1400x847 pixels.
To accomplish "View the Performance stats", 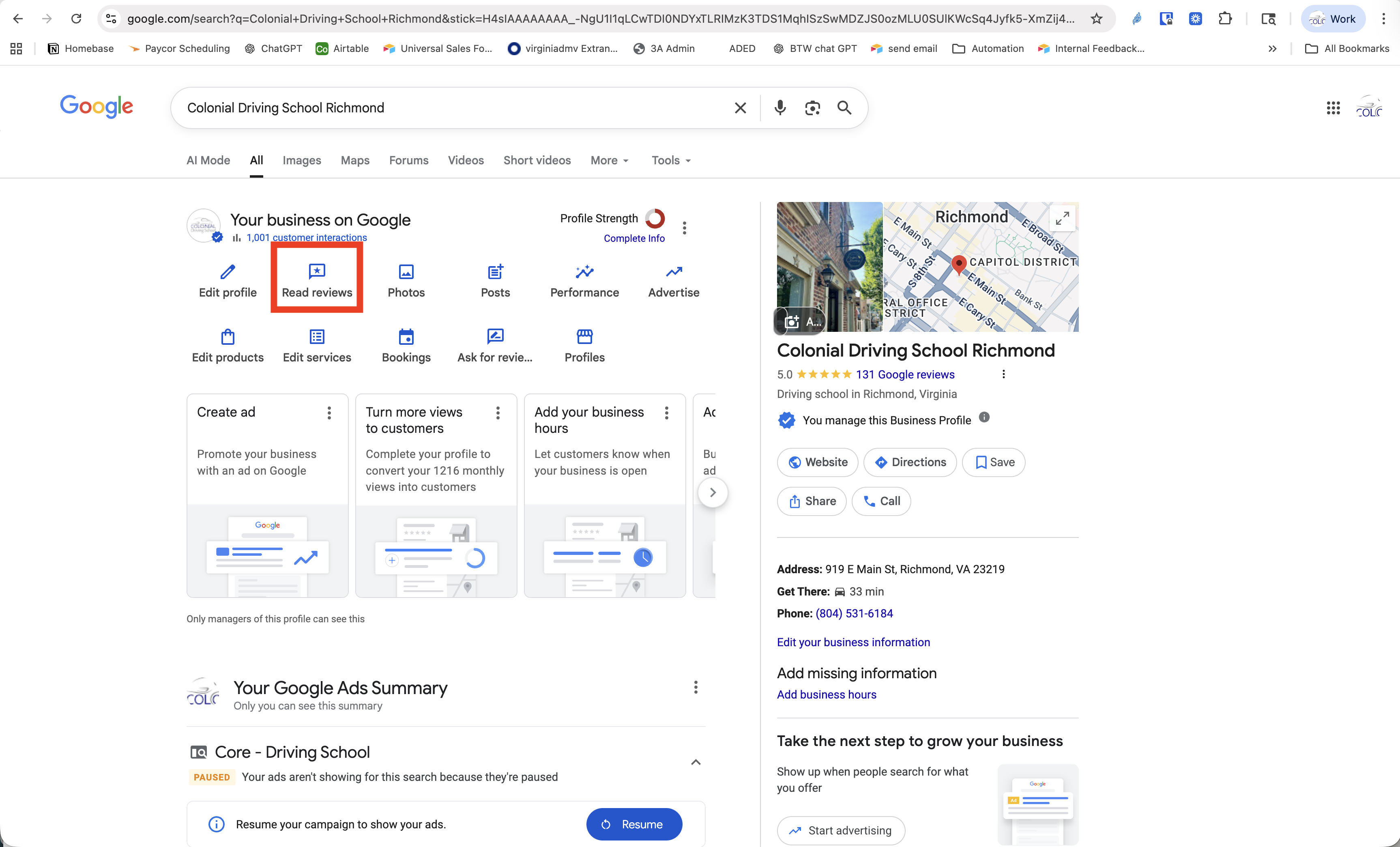I will tap(585, 281).
